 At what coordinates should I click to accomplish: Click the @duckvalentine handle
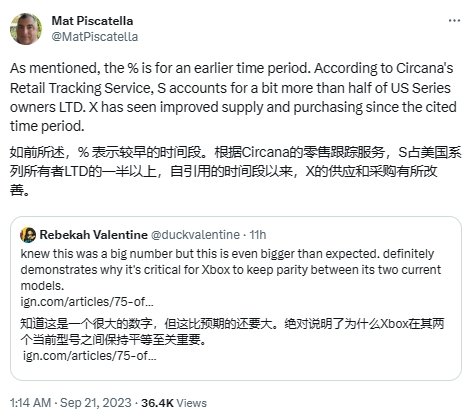[195, 235]
